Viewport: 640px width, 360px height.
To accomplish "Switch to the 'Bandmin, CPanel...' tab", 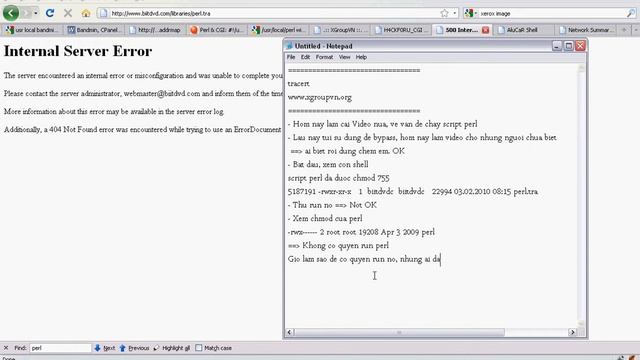I will (94, 30).
